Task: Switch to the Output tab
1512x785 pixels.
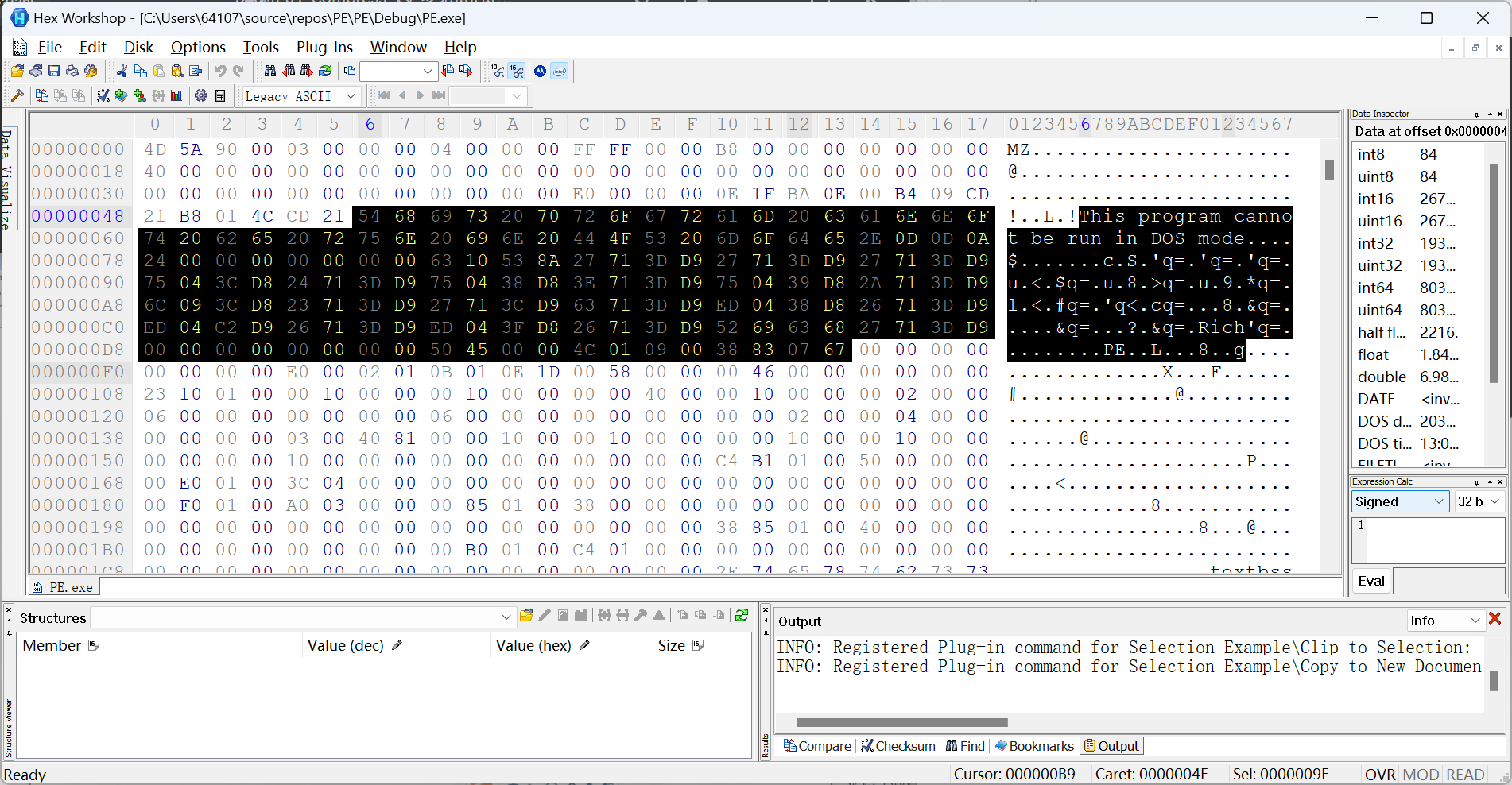Action: click(1111, 746)
